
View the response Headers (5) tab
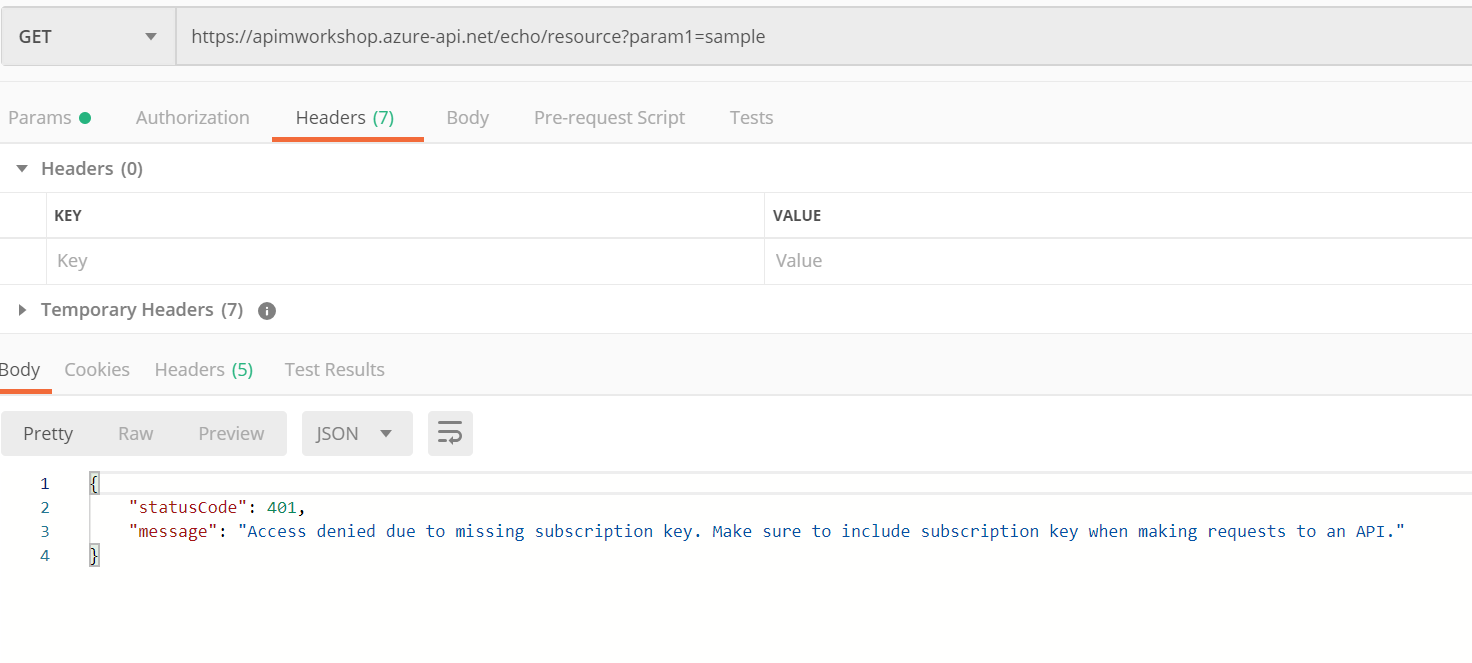click(x=204, y=370)
